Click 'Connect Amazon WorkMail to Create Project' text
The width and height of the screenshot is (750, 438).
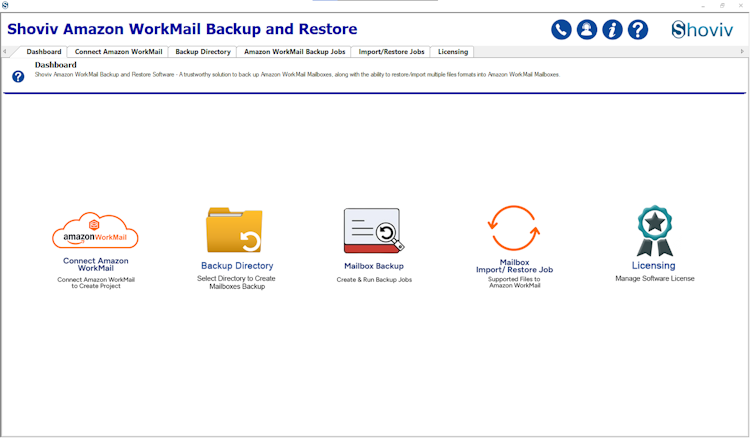96,283
